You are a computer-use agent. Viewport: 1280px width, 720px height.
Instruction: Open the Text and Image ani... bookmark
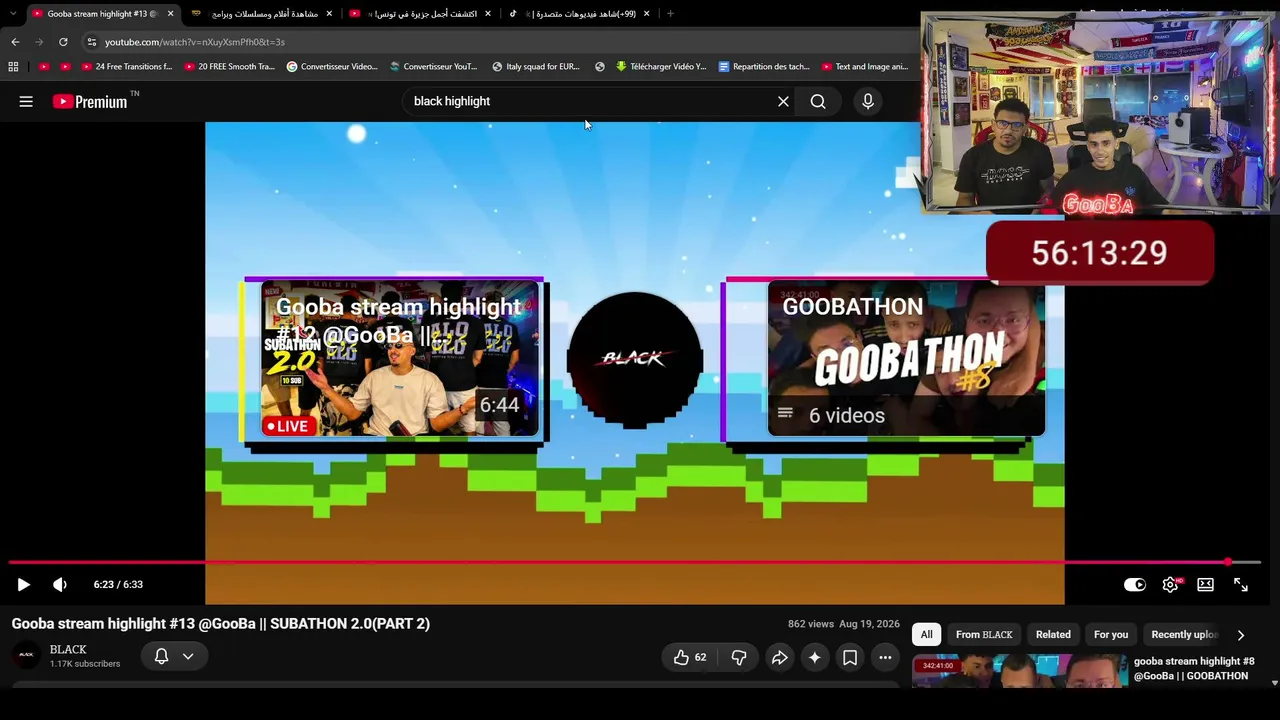(x=865, y=67)
